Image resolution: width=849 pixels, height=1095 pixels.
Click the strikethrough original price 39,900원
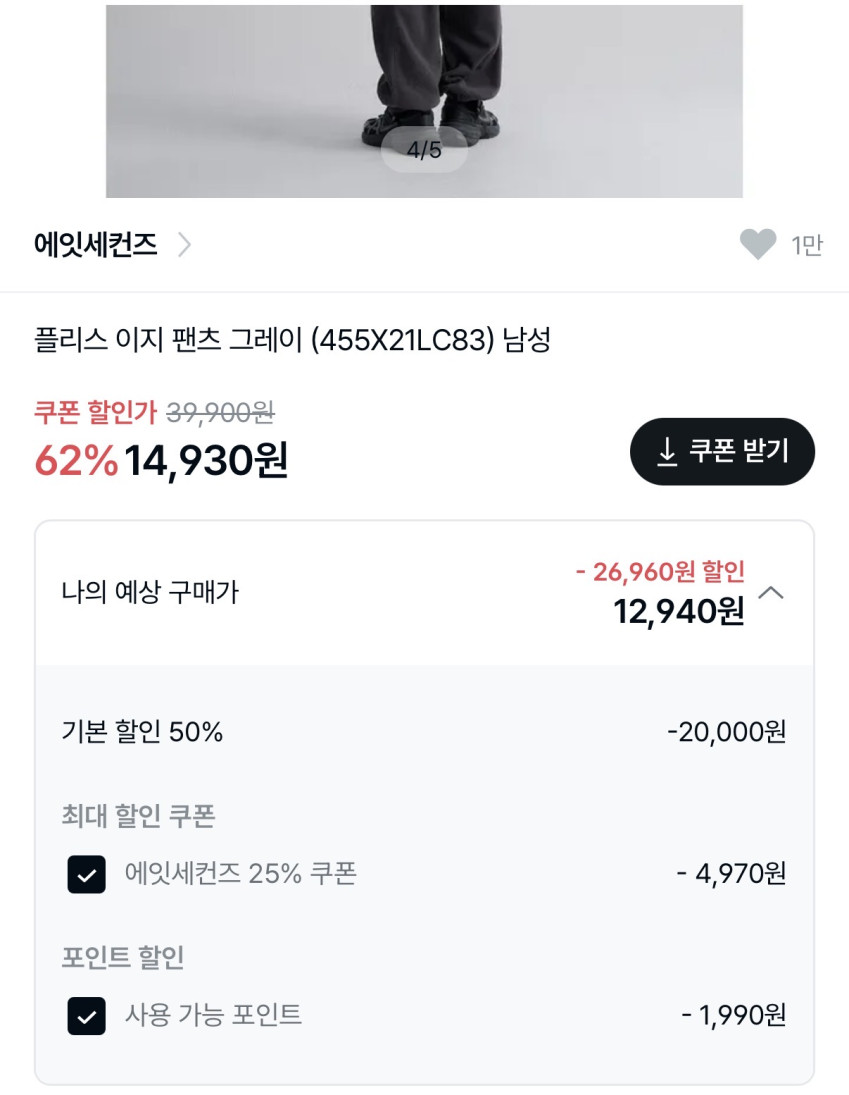click(220, 411)
